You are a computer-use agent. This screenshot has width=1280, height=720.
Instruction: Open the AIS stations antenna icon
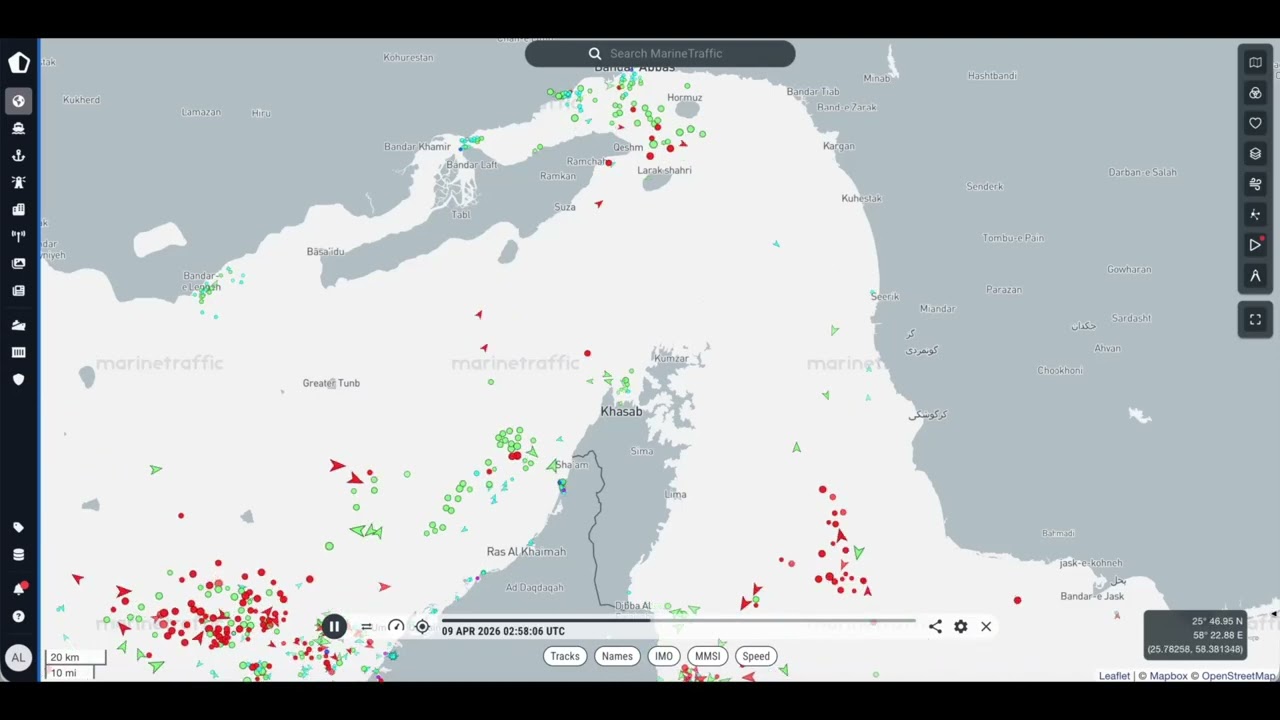tap(18, 236)
